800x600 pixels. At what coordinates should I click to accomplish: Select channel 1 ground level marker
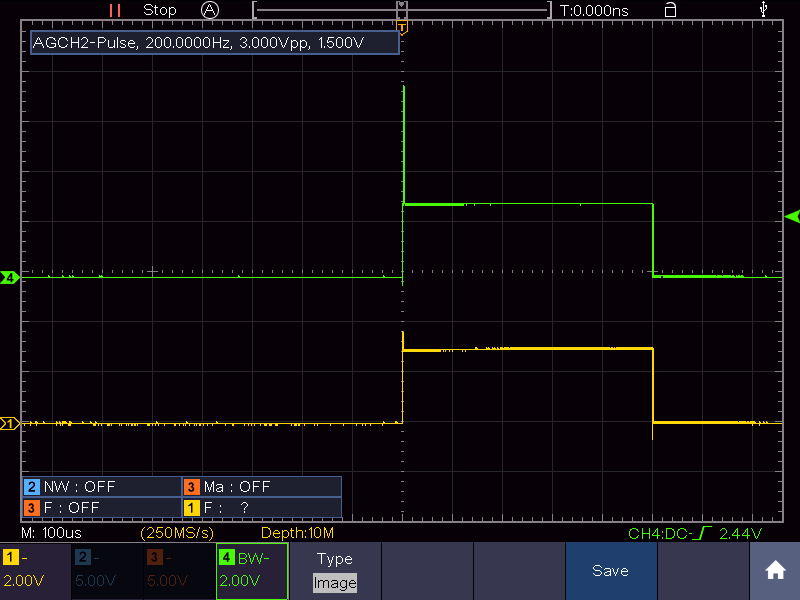click(10, 423)
